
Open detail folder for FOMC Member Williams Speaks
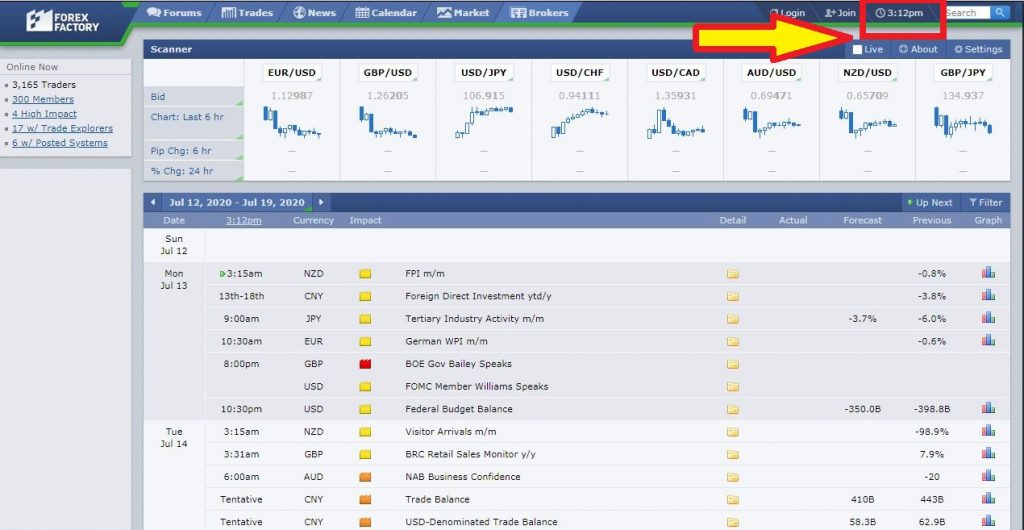coord(733,386)
